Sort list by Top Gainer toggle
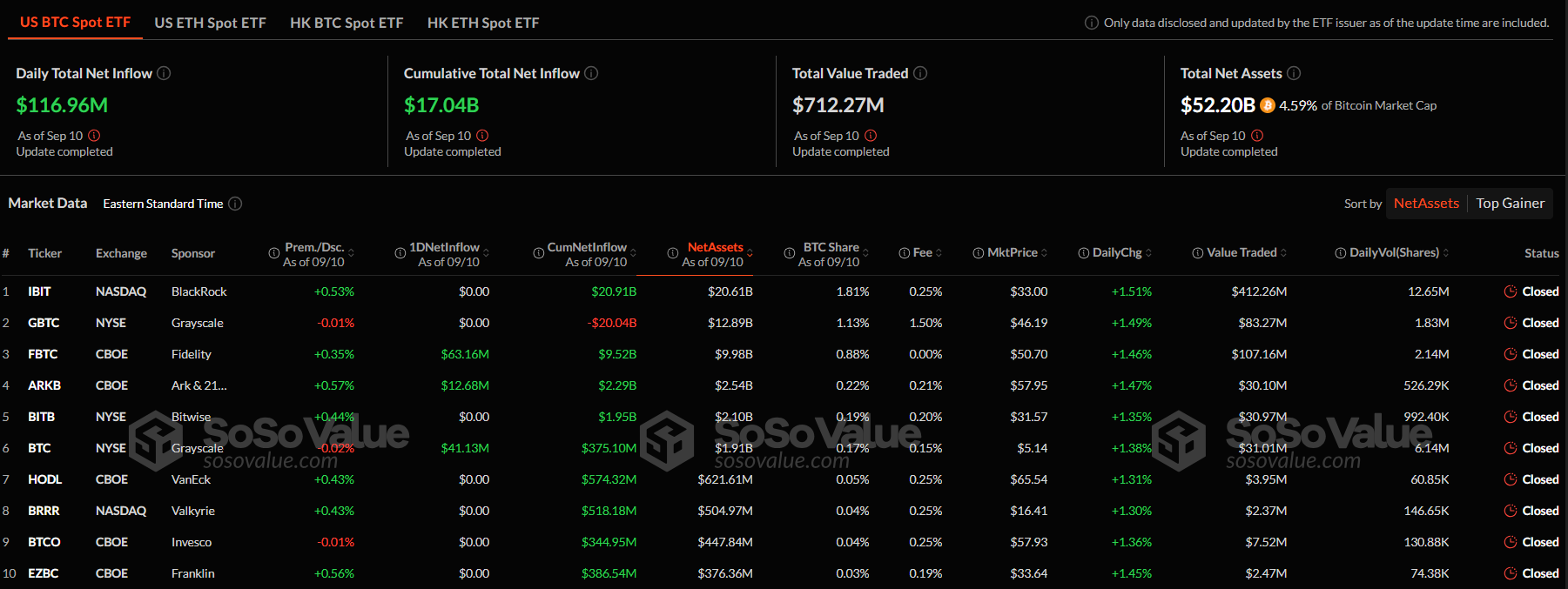 (x=1511, y=204)
